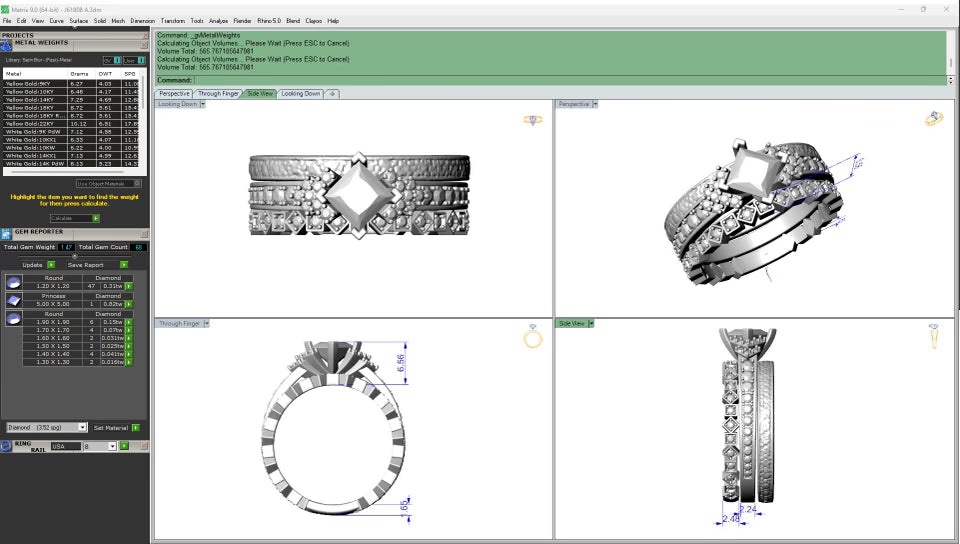Screen dimensions: 960x544
Task: Click the ring icon in Perspective viewport
Action: (x=934, y=118)
